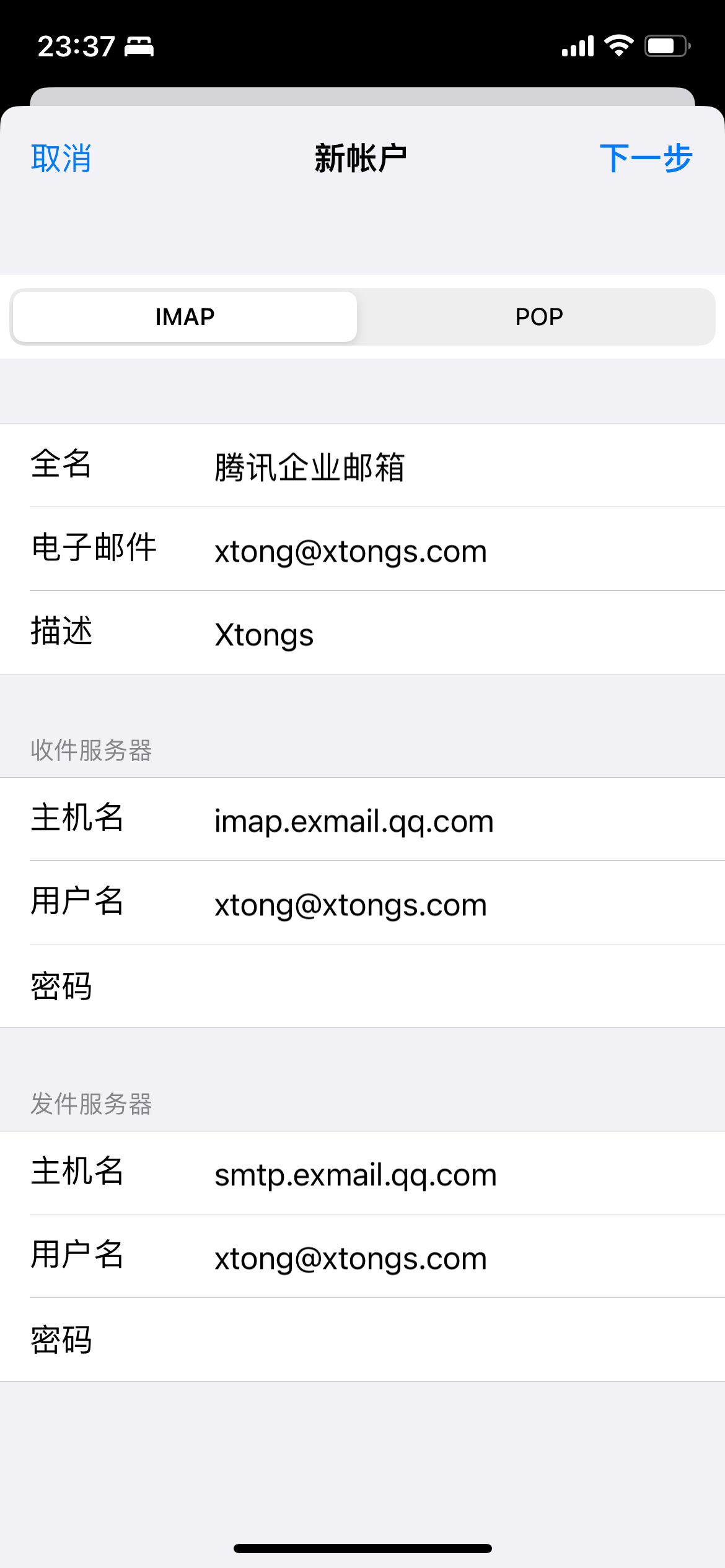Viewport: 725px width, 1568px height.
Task: Select the IMAP account type
Action: [185, 317]
